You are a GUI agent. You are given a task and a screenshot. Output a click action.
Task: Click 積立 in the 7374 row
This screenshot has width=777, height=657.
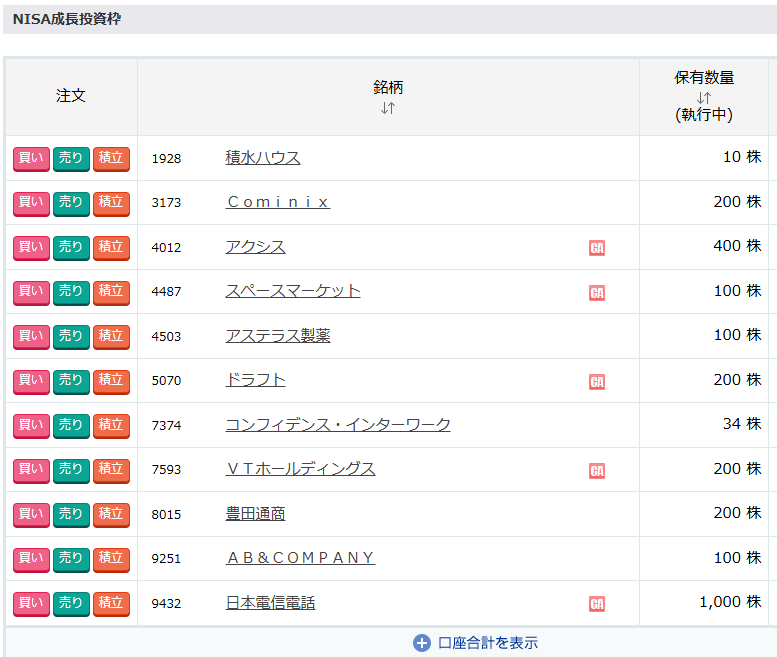[111, 426]
